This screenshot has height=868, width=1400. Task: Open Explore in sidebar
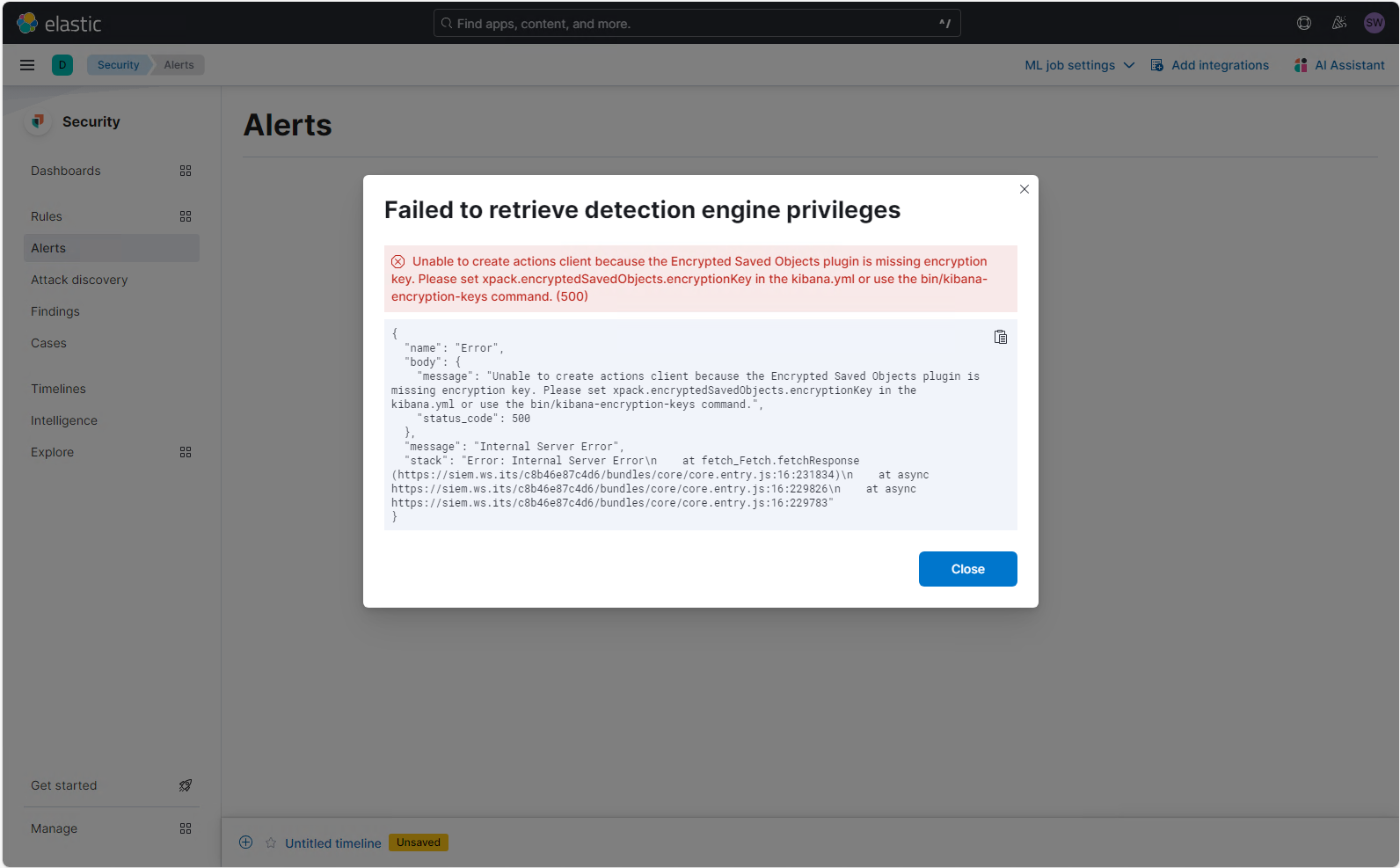[x=53, y=452]
